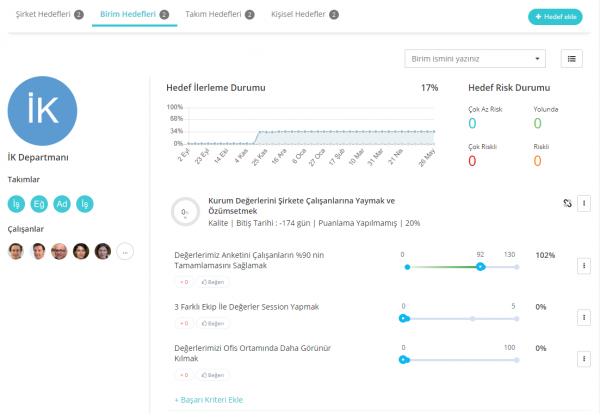Open three-dot menu for Değerlerimiz Anketini criterion
Image resolution: width=600 pixels, height=414 pixels.
(584, 266)
